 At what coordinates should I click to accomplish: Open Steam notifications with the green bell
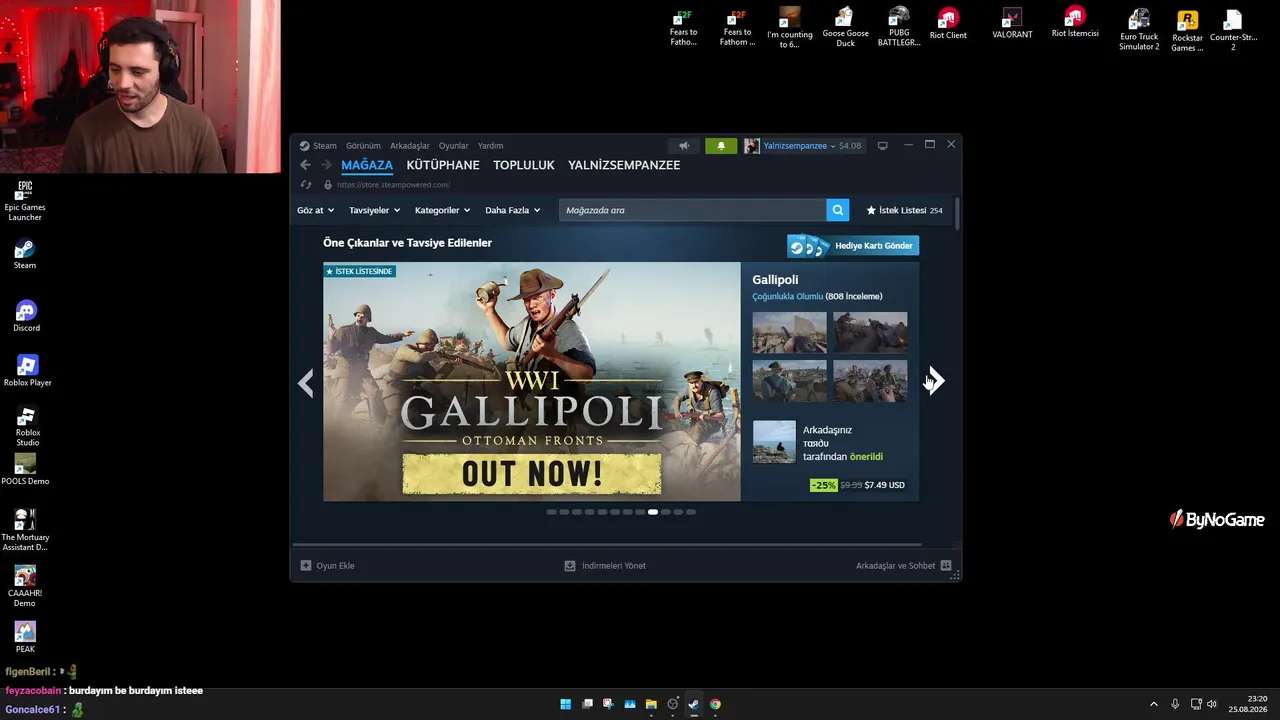(721, 146)
